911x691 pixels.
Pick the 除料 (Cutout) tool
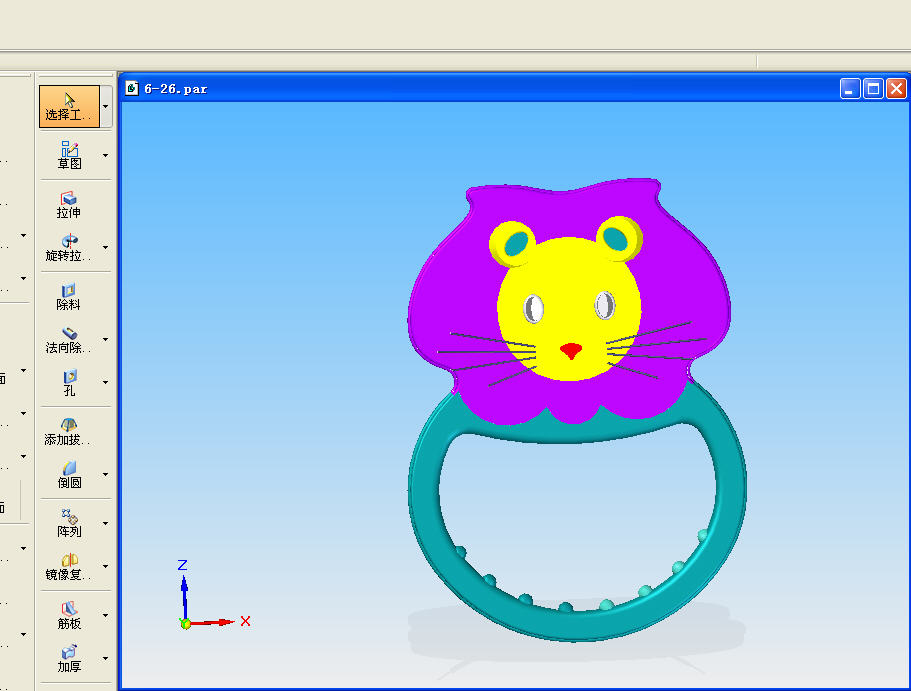point(69,296)
